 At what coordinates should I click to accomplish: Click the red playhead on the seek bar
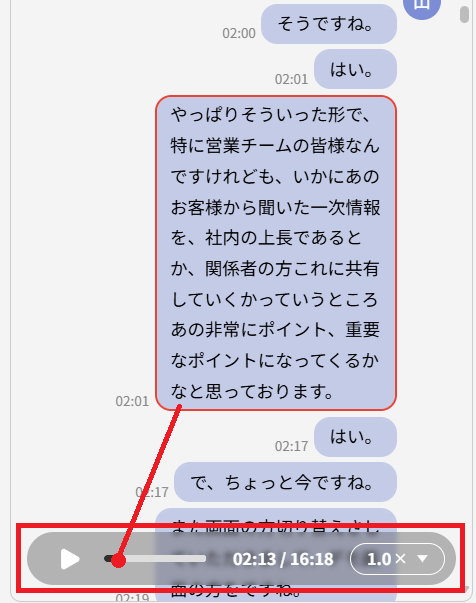[x=118, y=560]
